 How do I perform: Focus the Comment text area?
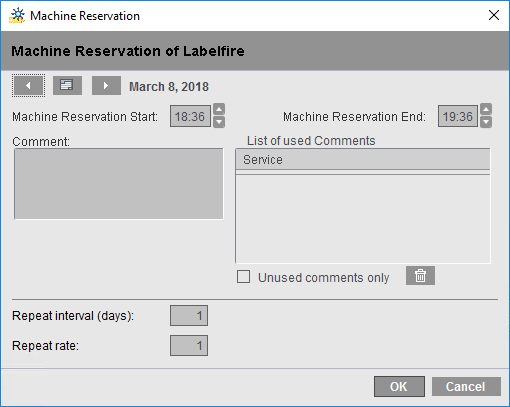[119, 184]
